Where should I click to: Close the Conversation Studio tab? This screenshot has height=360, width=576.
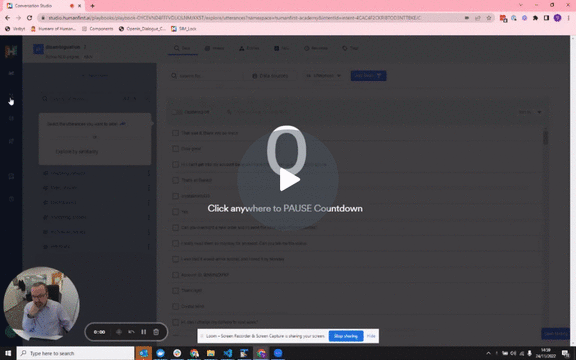(79, 6)
